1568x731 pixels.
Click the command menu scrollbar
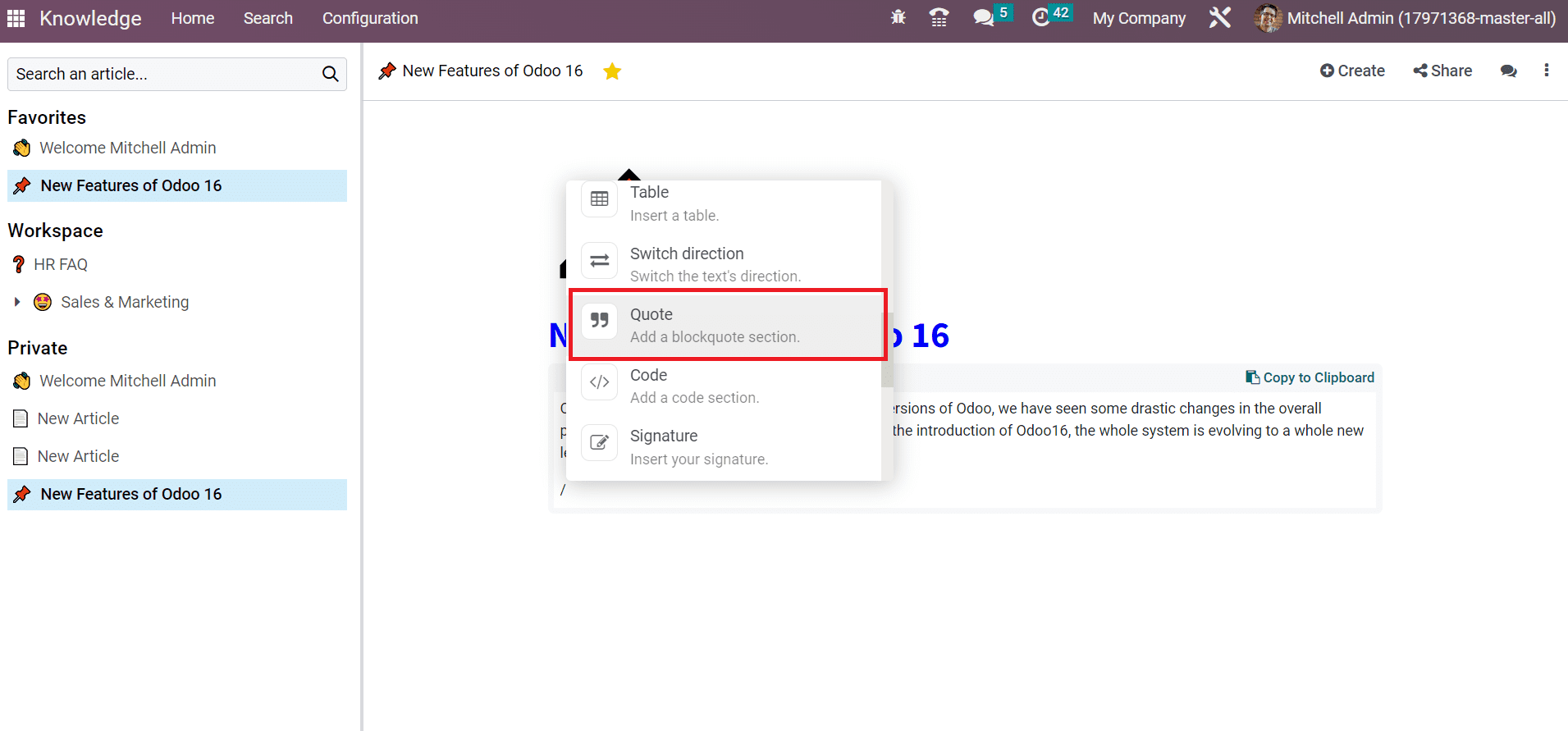point(887,349)
